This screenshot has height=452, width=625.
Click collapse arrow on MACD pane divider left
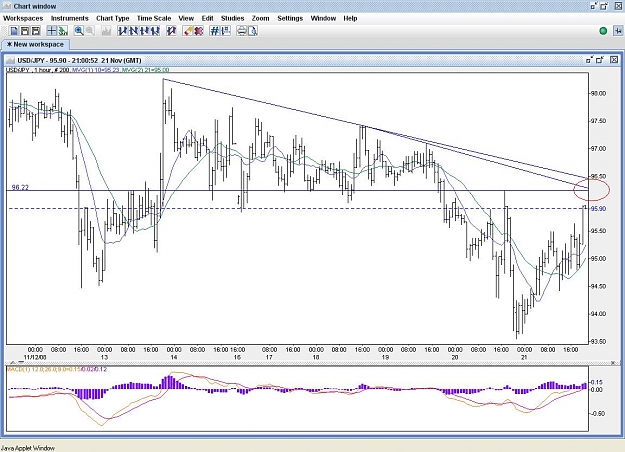pos(13,363)
